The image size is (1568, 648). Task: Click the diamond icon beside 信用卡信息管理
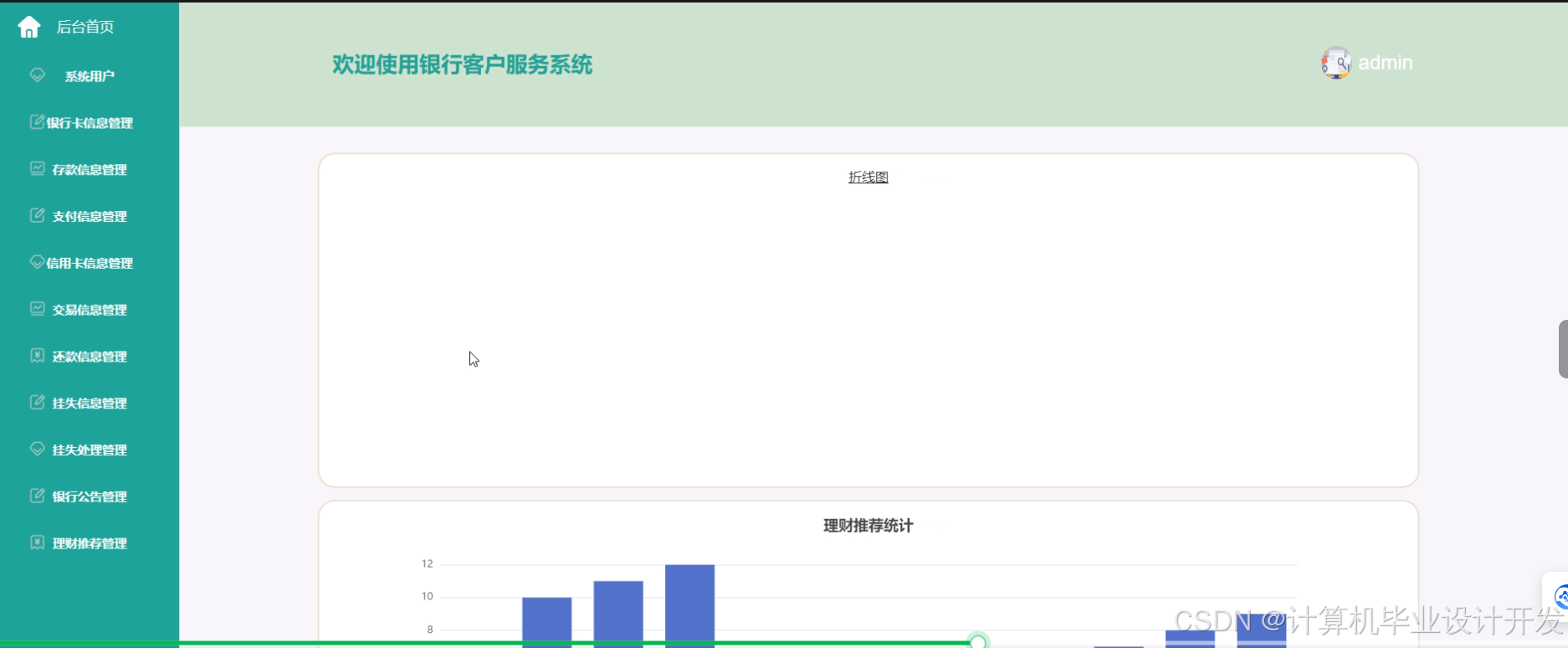pyautogui.click(x=37, y=262)
